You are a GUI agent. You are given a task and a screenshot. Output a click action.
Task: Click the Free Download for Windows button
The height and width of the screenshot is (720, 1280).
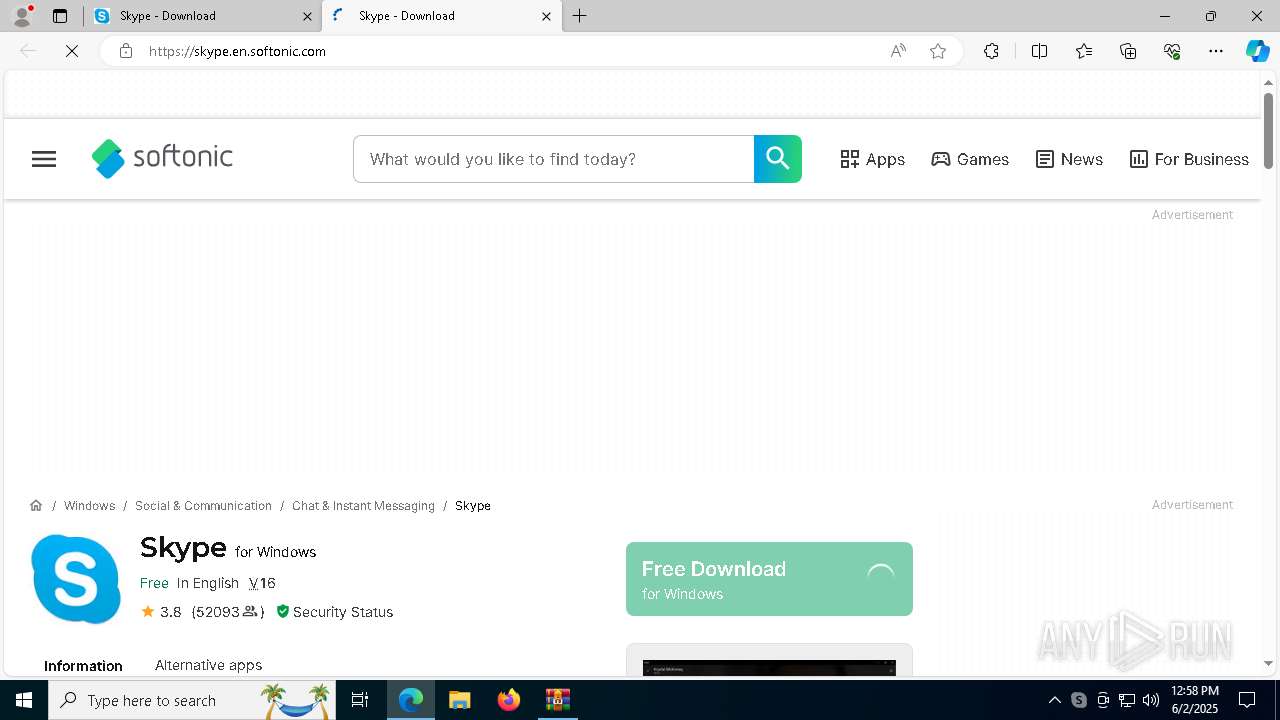click(769, 579)
